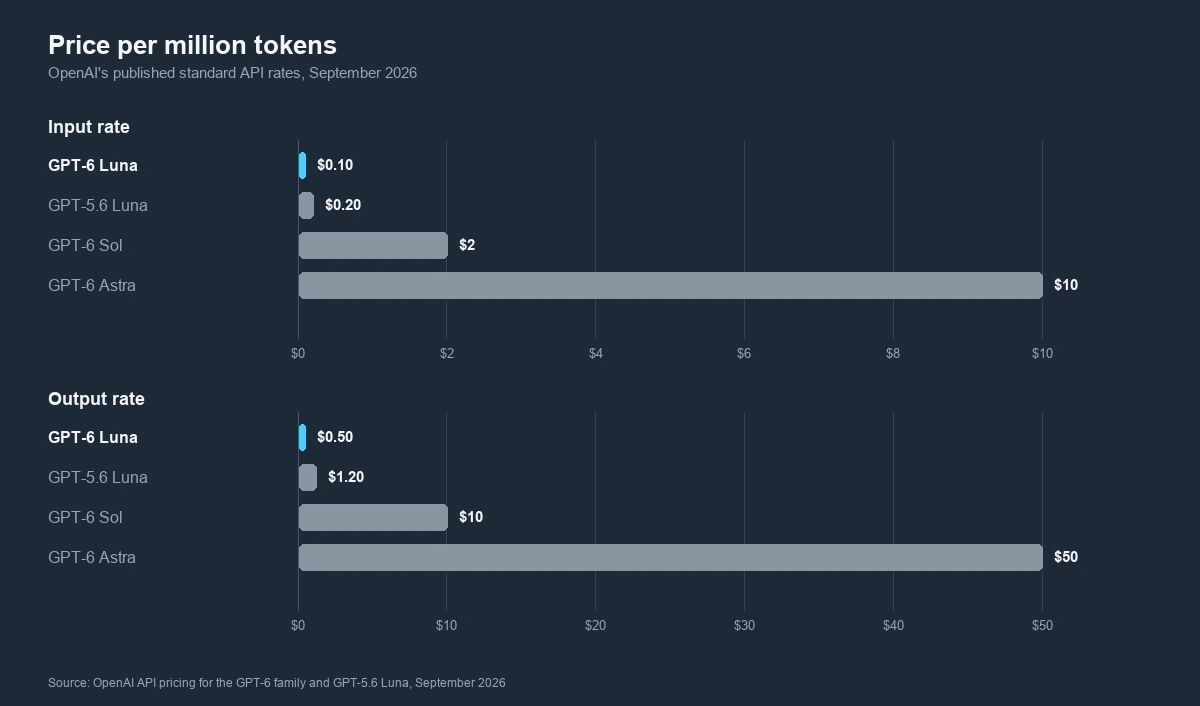The width and height of the screenshot is (1200, 706).
Task: Click the GPT-6 Astra label under Input rate
Action: (x=92, y=285)
